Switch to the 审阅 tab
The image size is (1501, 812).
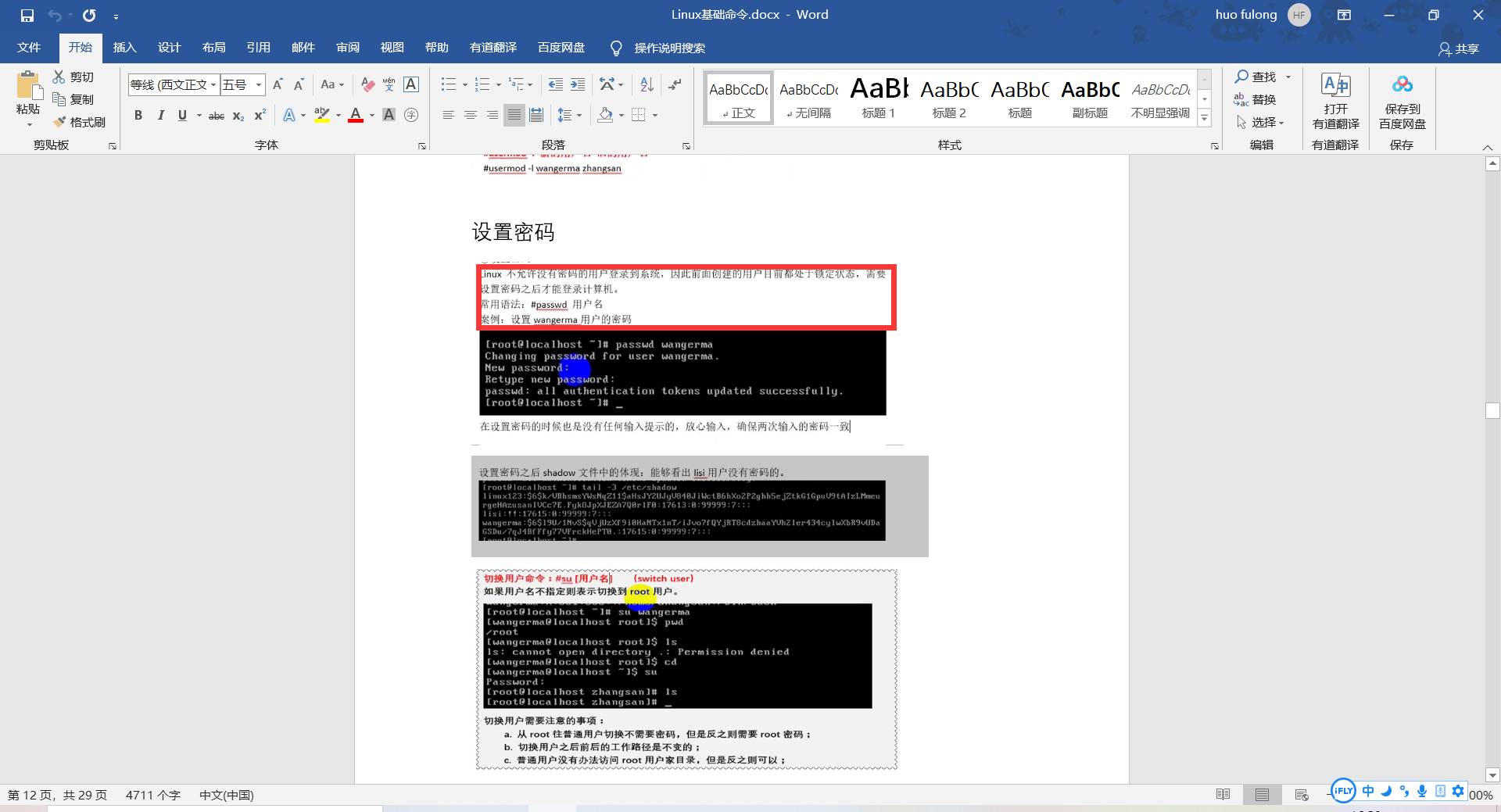click(348, 48)
